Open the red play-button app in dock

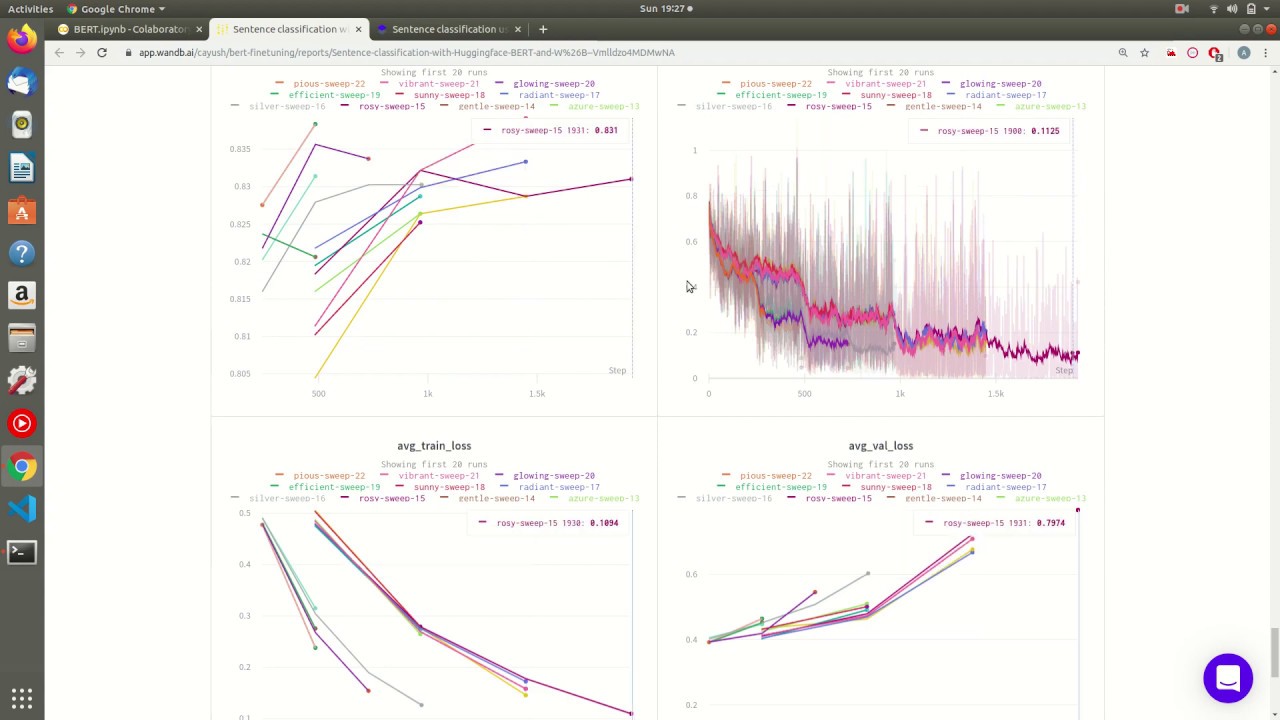pyautogui.click(x=22, y=424)
